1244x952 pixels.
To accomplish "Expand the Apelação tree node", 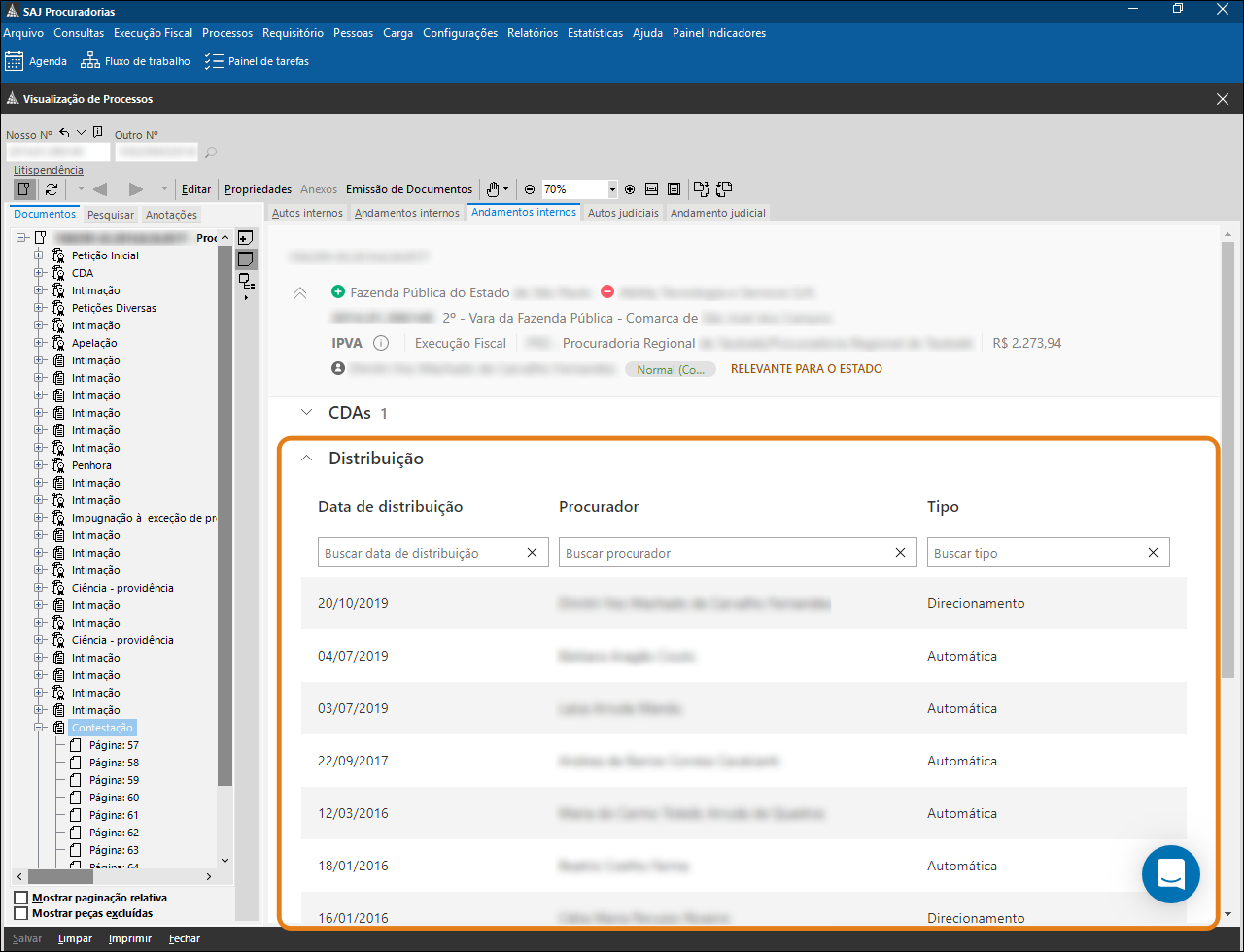I will coord(40,343).
